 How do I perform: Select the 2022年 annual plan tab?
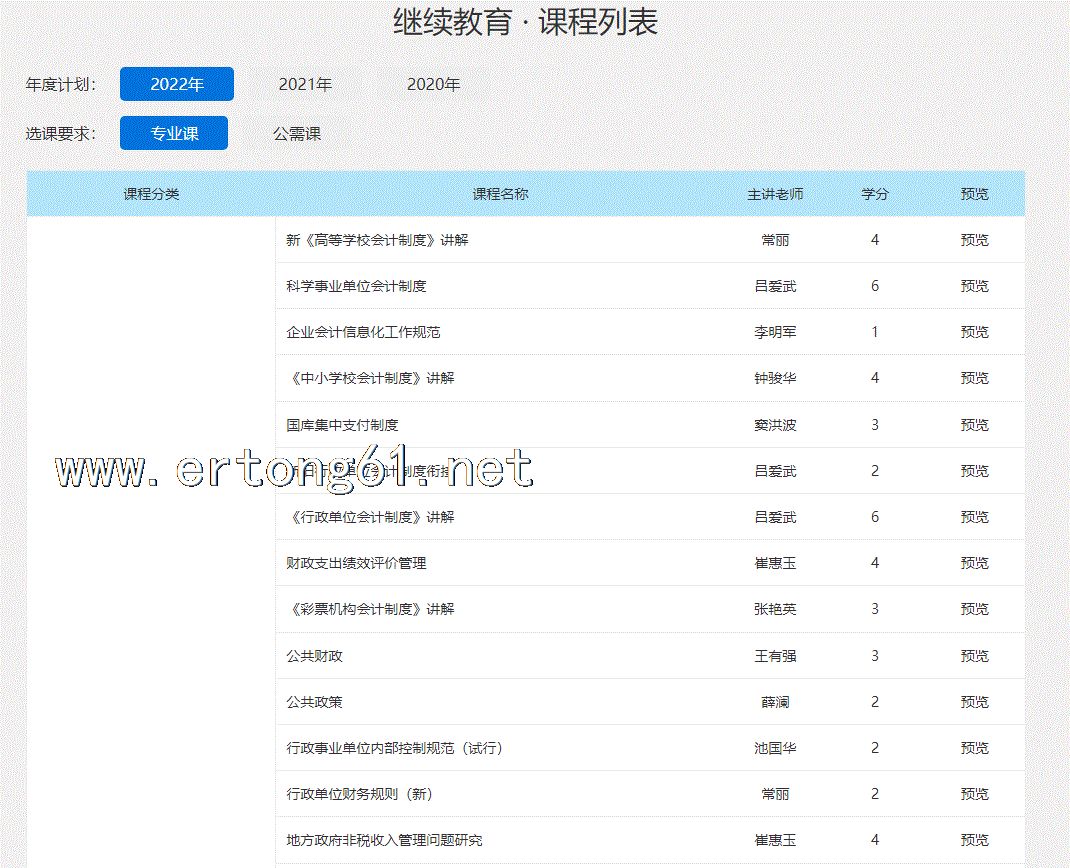tap(177, 84)
